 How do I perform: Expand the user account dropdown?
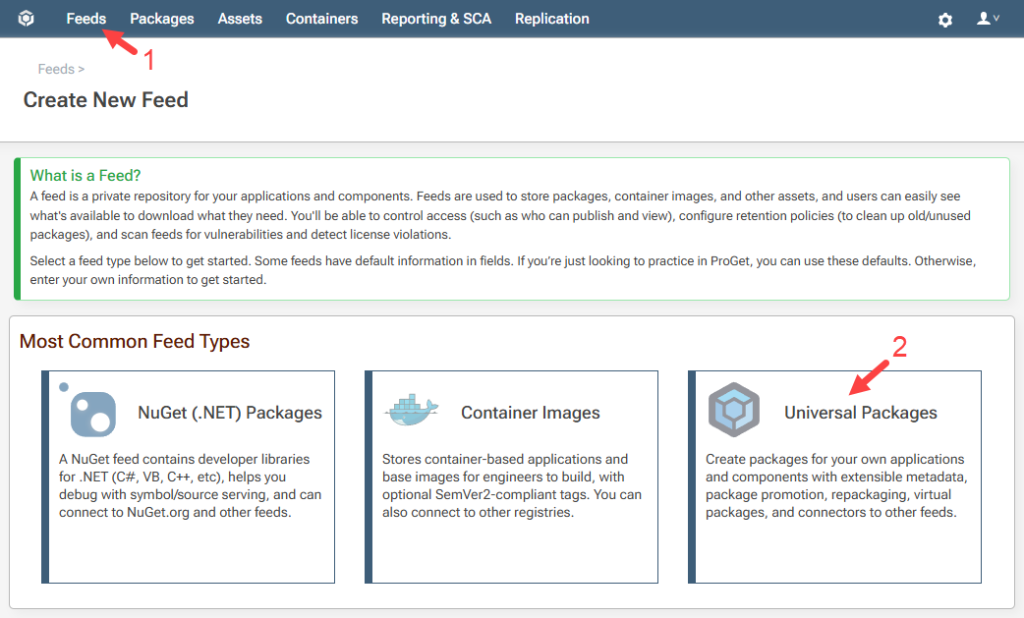988,19
